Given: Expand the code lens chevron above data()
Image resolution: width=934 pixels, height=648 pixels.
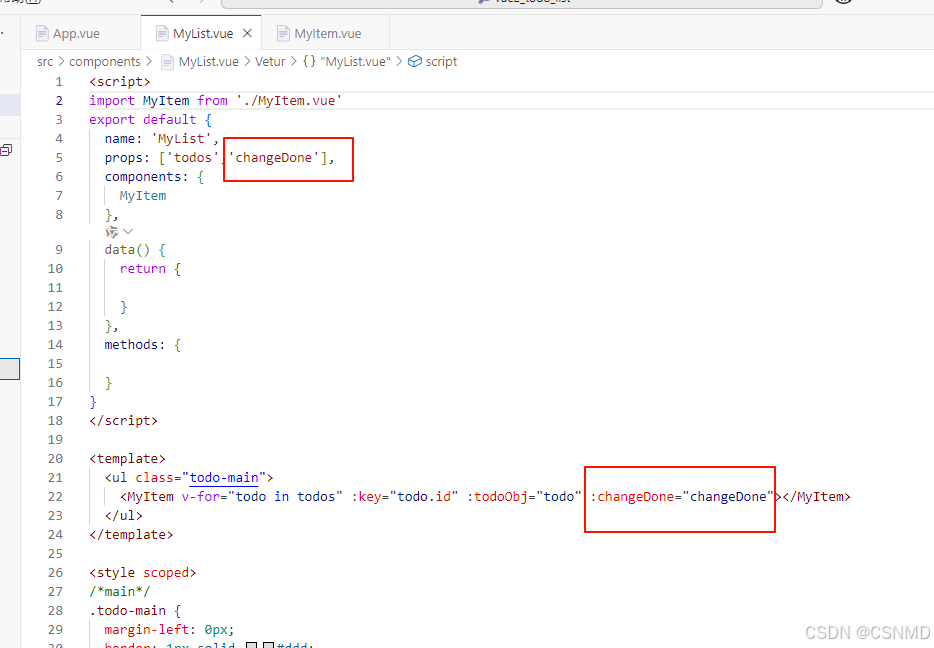Looking at the screenshot, I should pyautogui.click(x=128, y=231).
